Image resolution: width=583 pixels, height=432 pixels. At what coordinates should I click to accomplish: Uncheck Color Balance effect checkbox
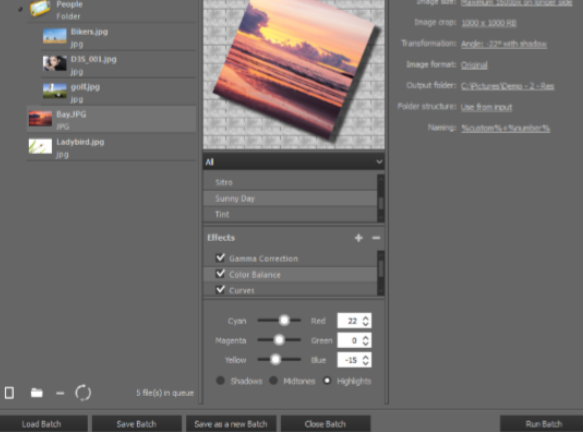[220, 274]
